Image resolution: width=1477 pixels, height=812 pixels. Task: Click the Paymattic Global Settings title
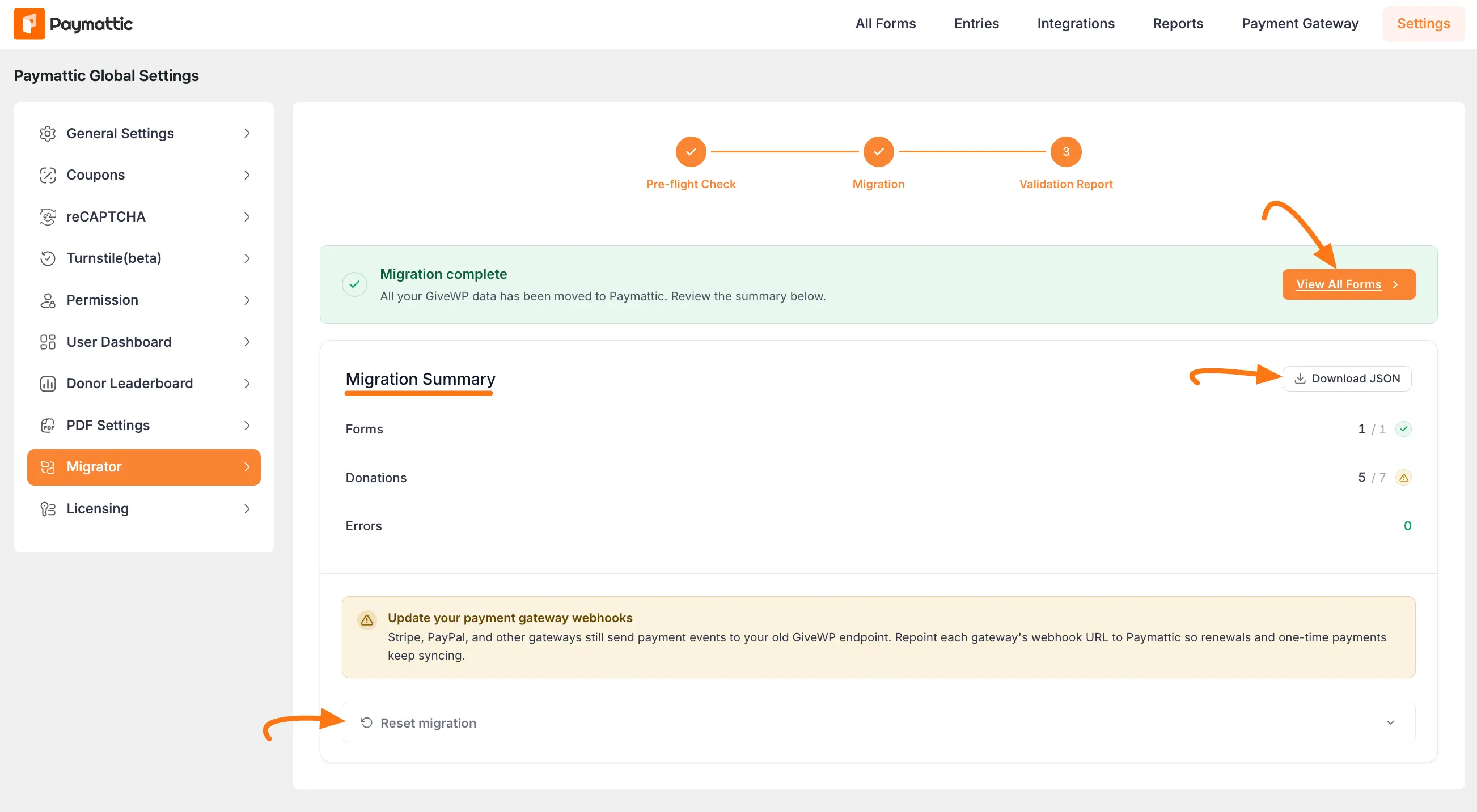(106, 75)
